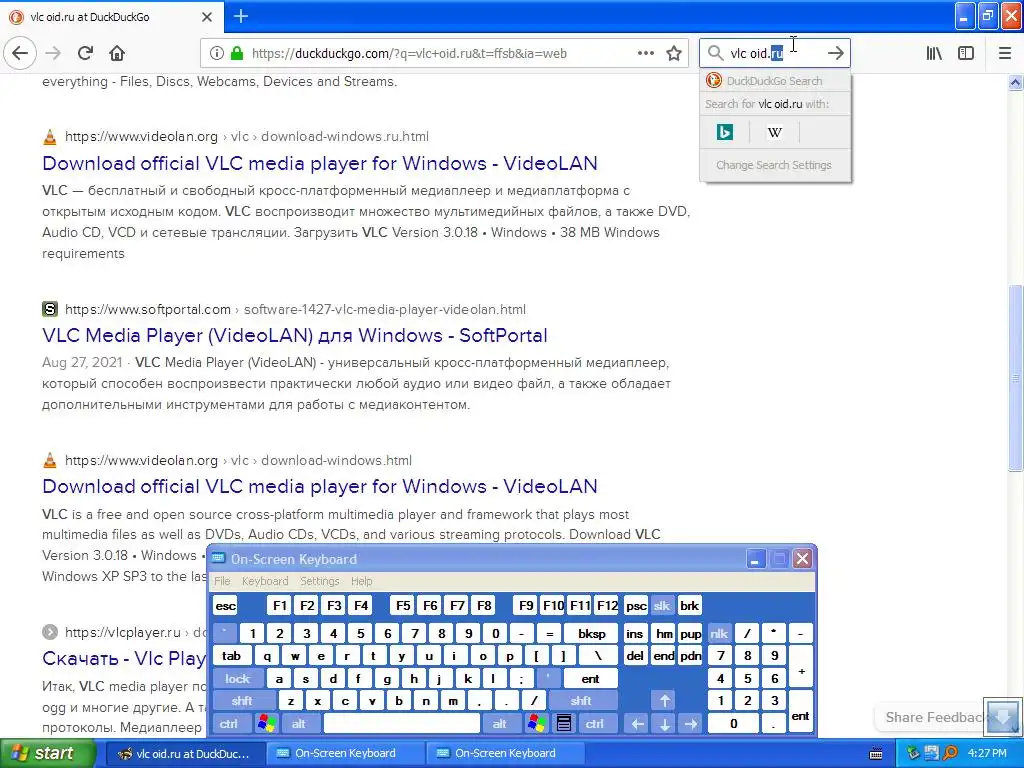The width and height of the screenshot is (1024, 768).
Task: Click the del key
Action: (635, 656)
